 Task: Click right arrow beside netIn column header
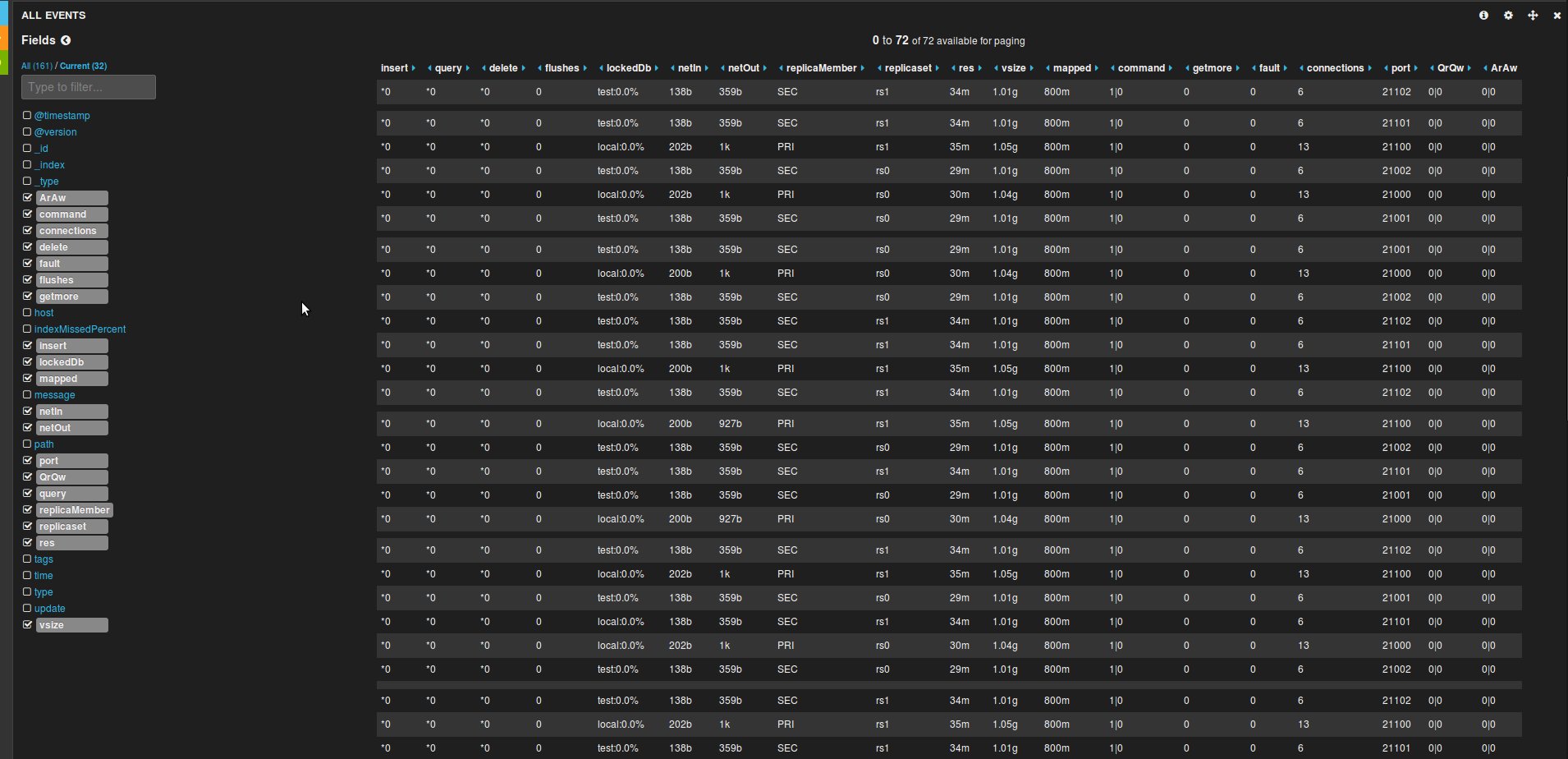tap(705, 68)
